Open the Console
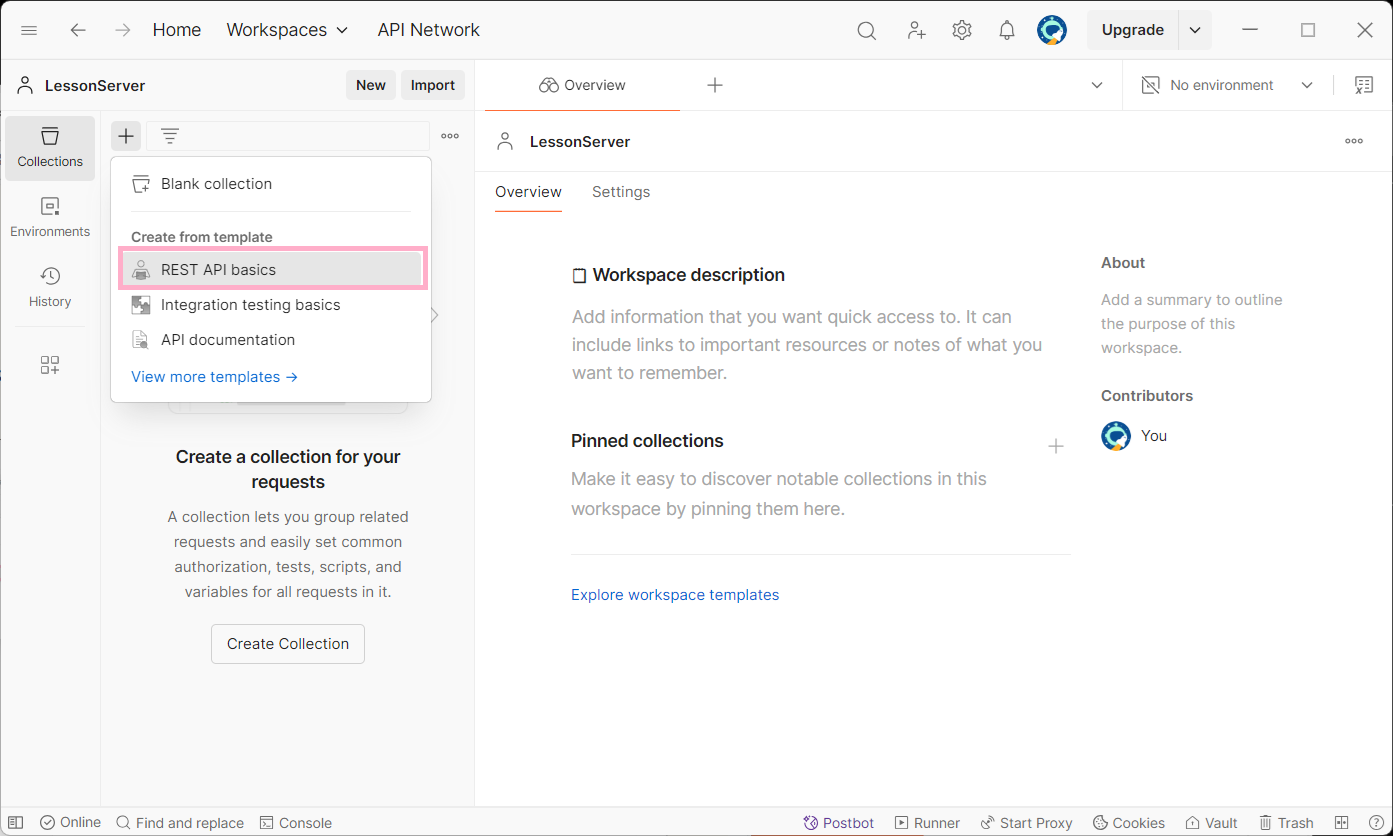 point(296,823)
